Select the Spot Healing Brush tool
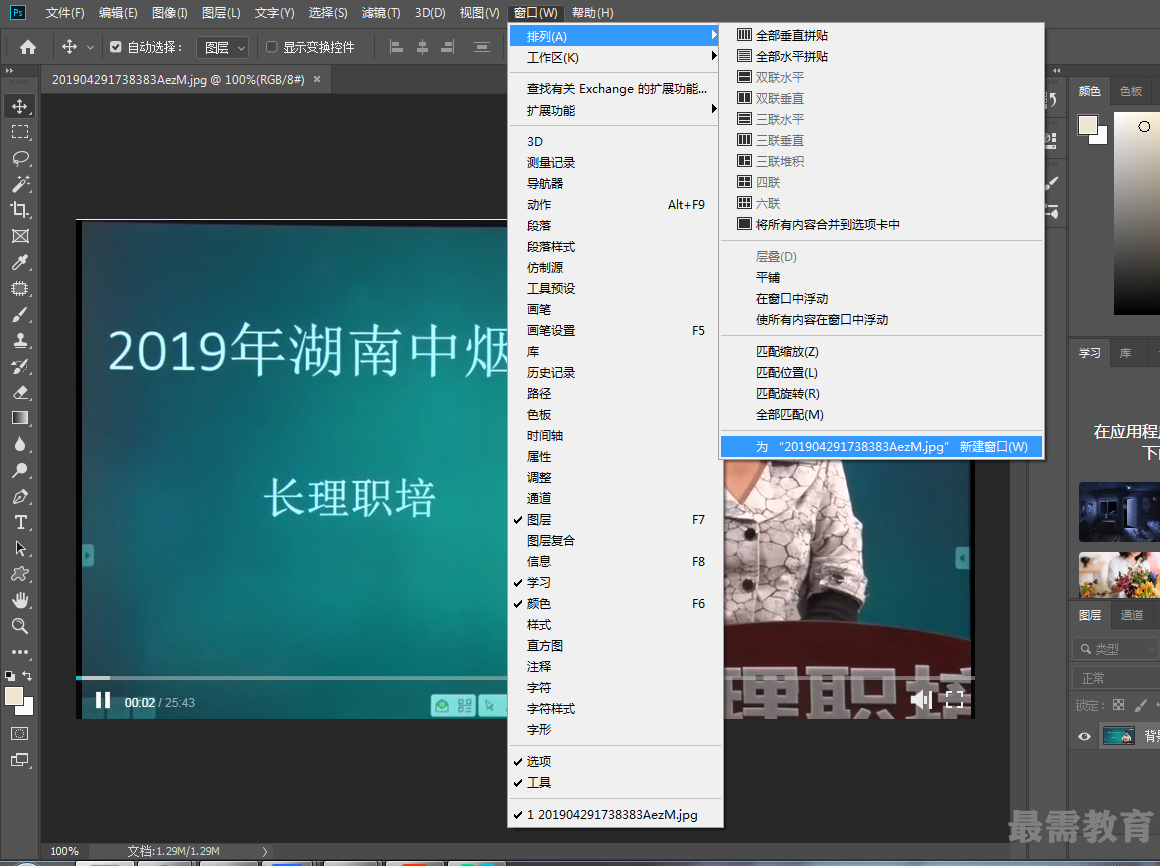 (x=20, y=288)
